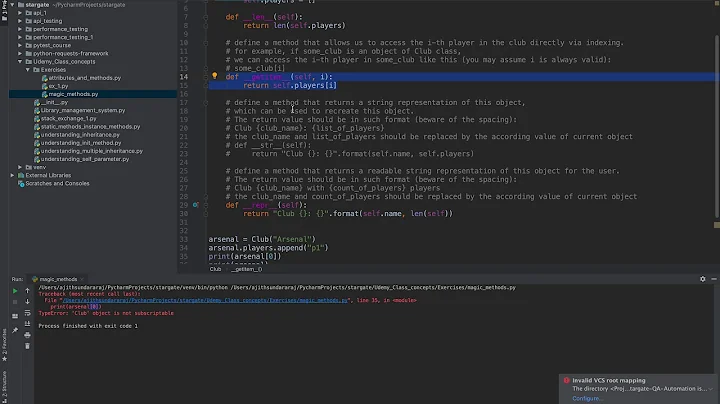Screen dimensions: 720x404
Task: Select understanding_multiple_inheritance.py file
Action: click(91, 151)
